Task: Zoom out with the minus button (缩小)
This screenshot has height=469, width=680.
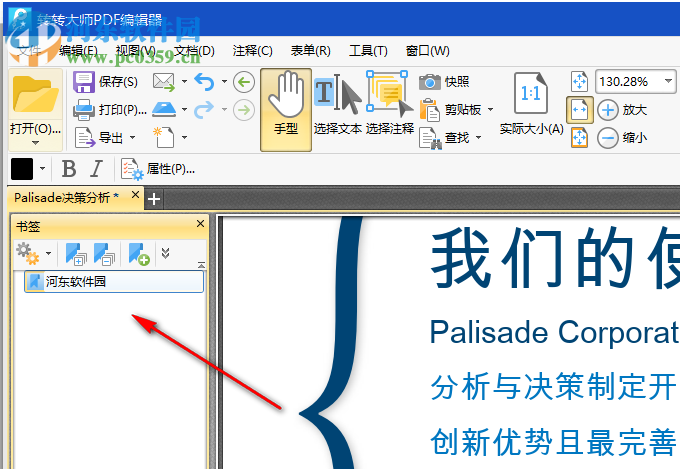Action: pos(608,138)
